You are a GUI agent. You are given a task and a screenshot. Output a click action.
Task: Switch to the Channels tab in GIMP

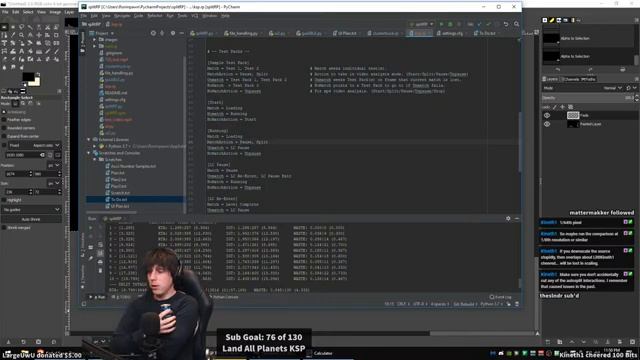point(571,79)
